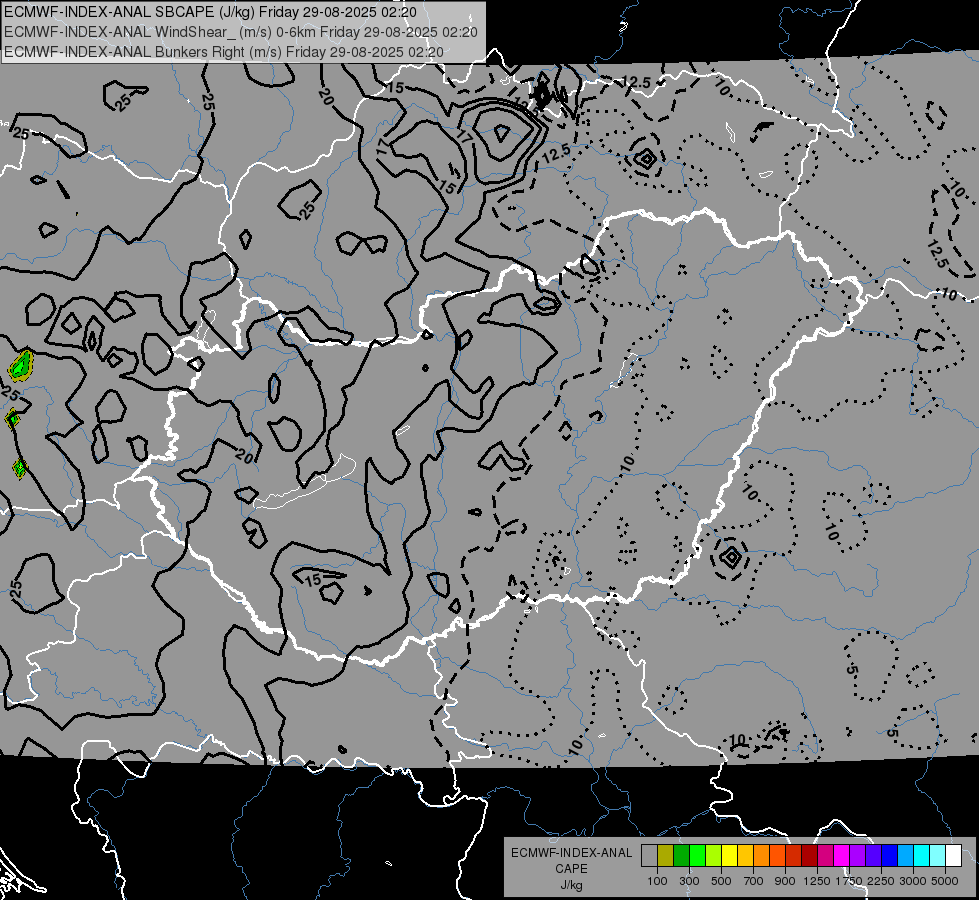Click the 100 value on legend scale
This screenshot has width=979, height=900.
tap(657, 881)
